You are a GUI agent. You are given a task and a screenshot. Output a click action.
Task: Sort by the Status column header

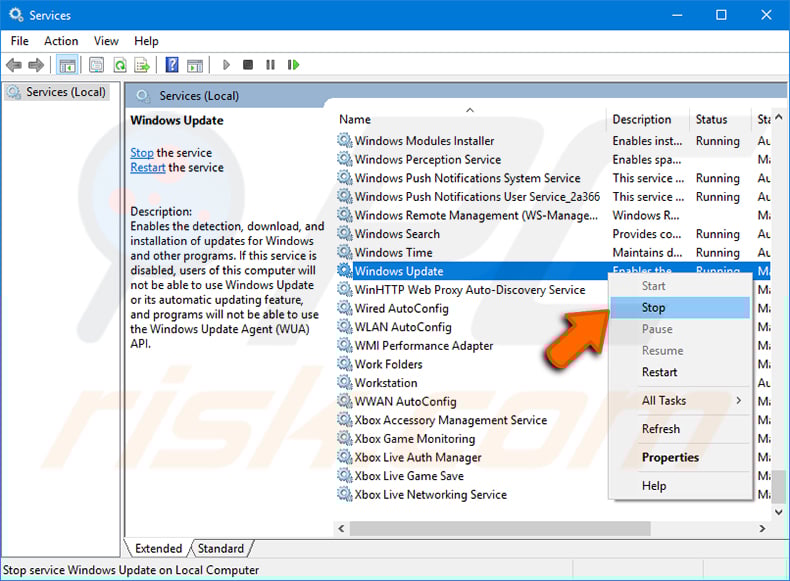pos(719,119)
